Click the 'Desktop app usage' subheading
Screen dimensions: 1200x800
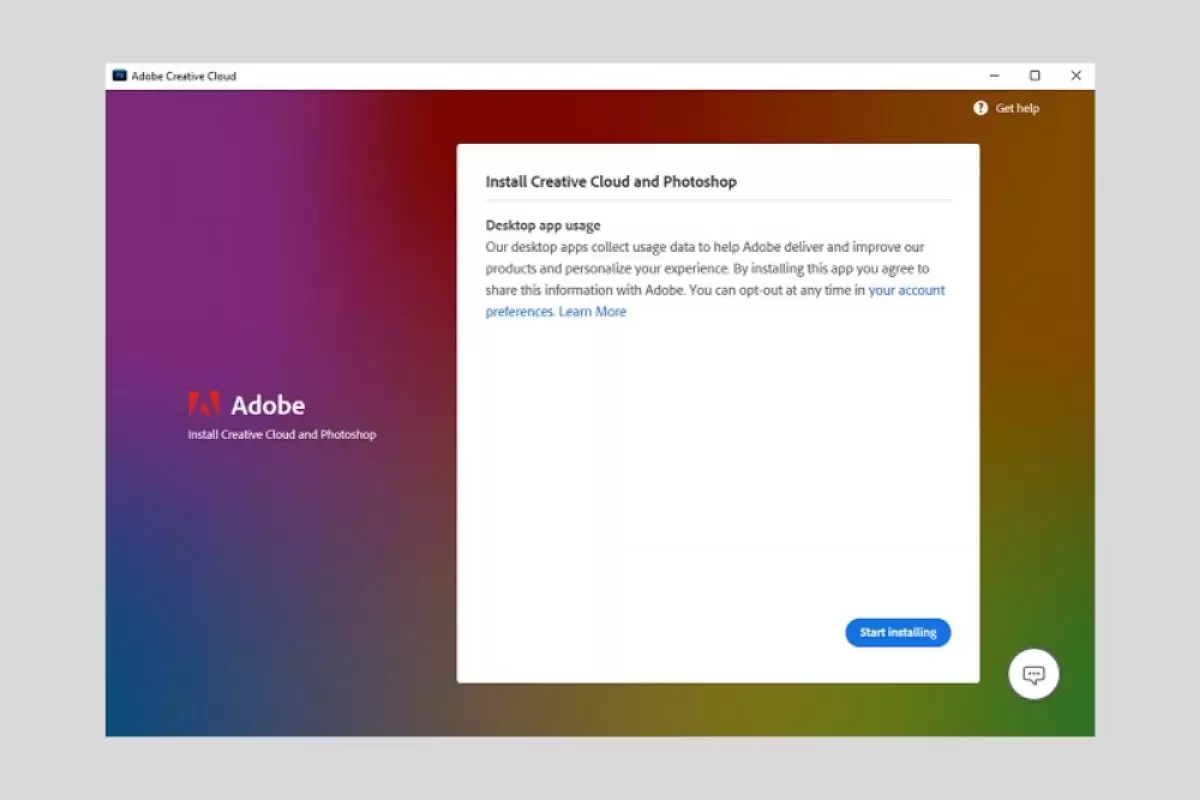click(543, 225)
